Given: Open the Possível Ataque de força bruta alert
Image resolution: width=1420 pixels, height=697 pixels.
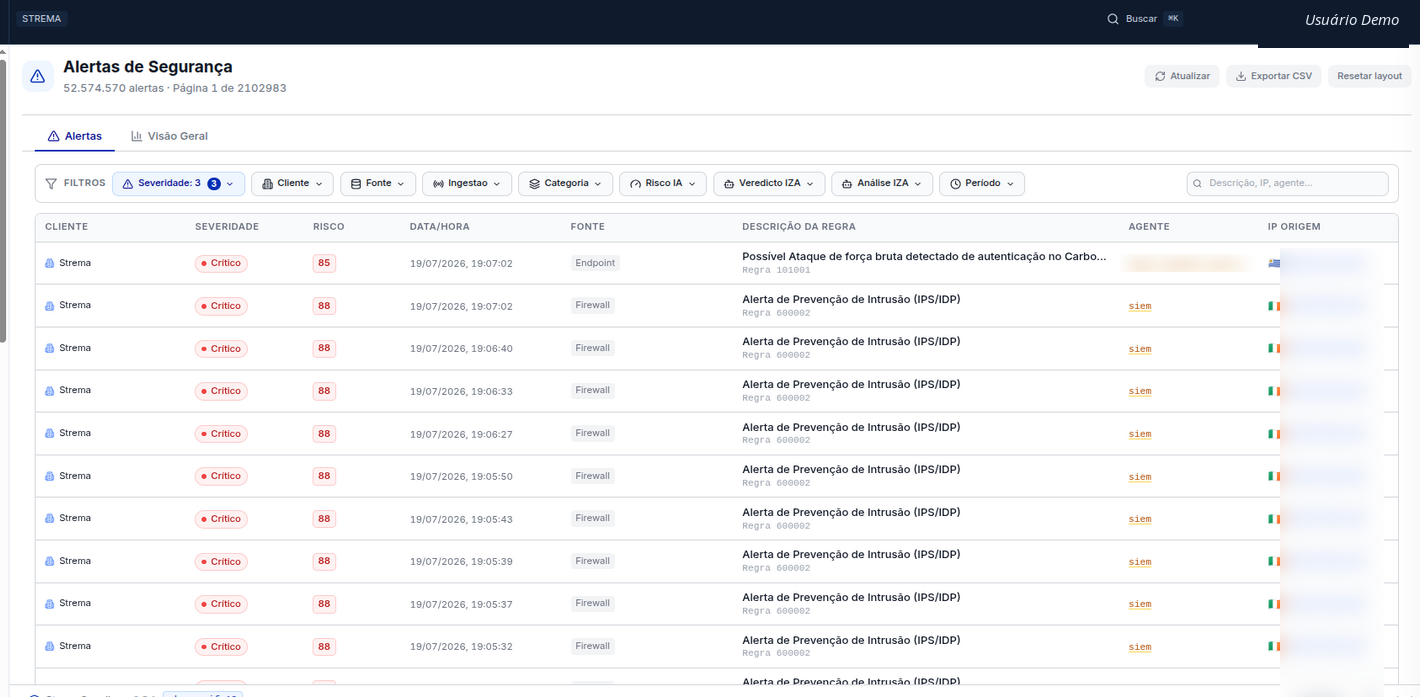Looking at the screenshot, I should click(x=924, y=257).
